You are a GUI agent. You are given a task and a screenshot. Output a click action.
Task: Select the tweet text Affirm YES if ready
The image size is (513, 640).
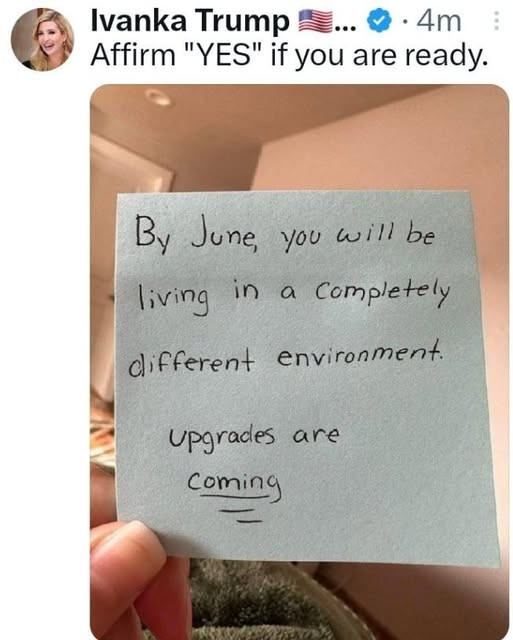tap(289, 56)
